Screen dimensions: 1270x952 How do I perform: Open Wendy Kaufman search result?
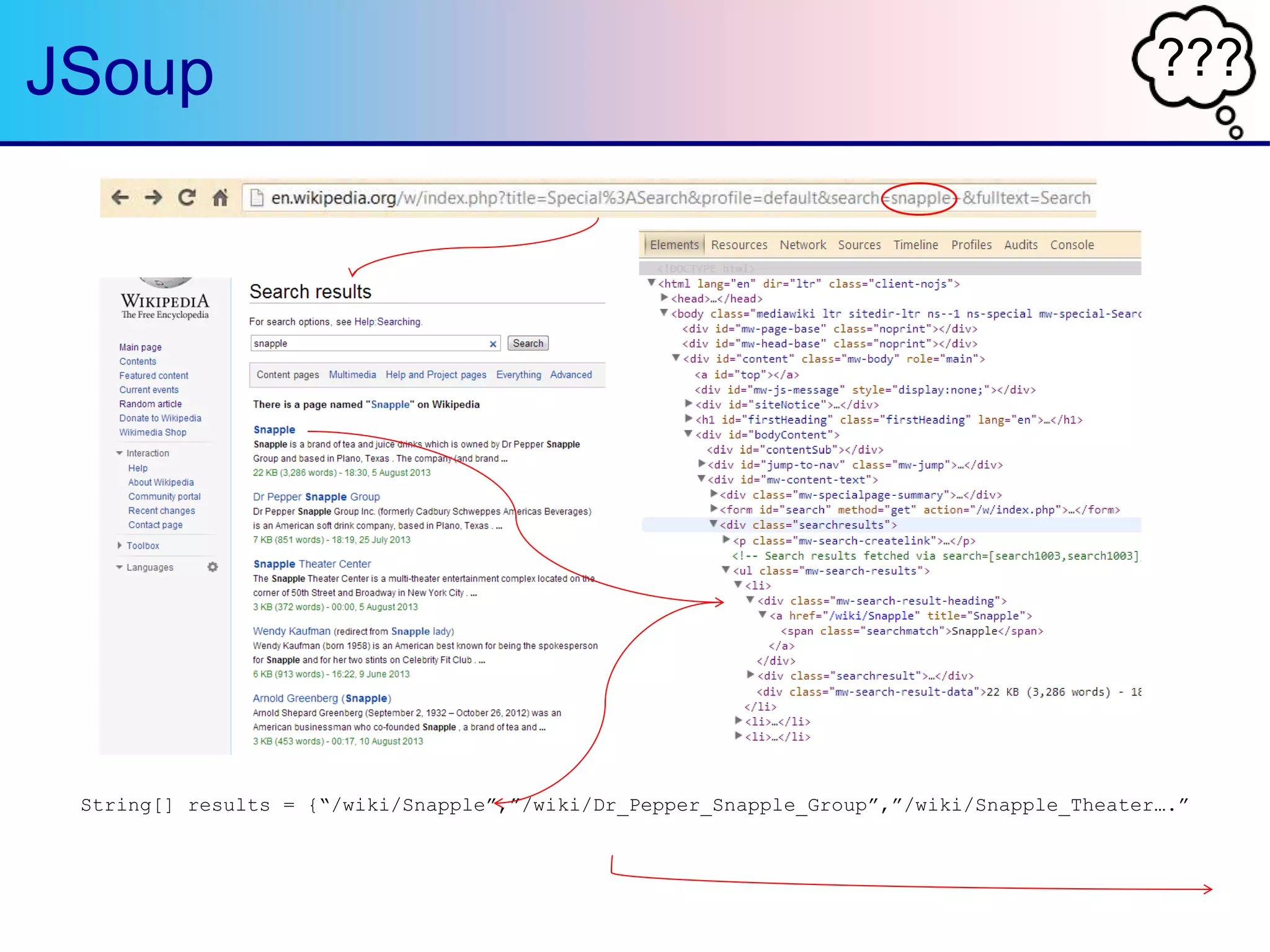(291, 631)
